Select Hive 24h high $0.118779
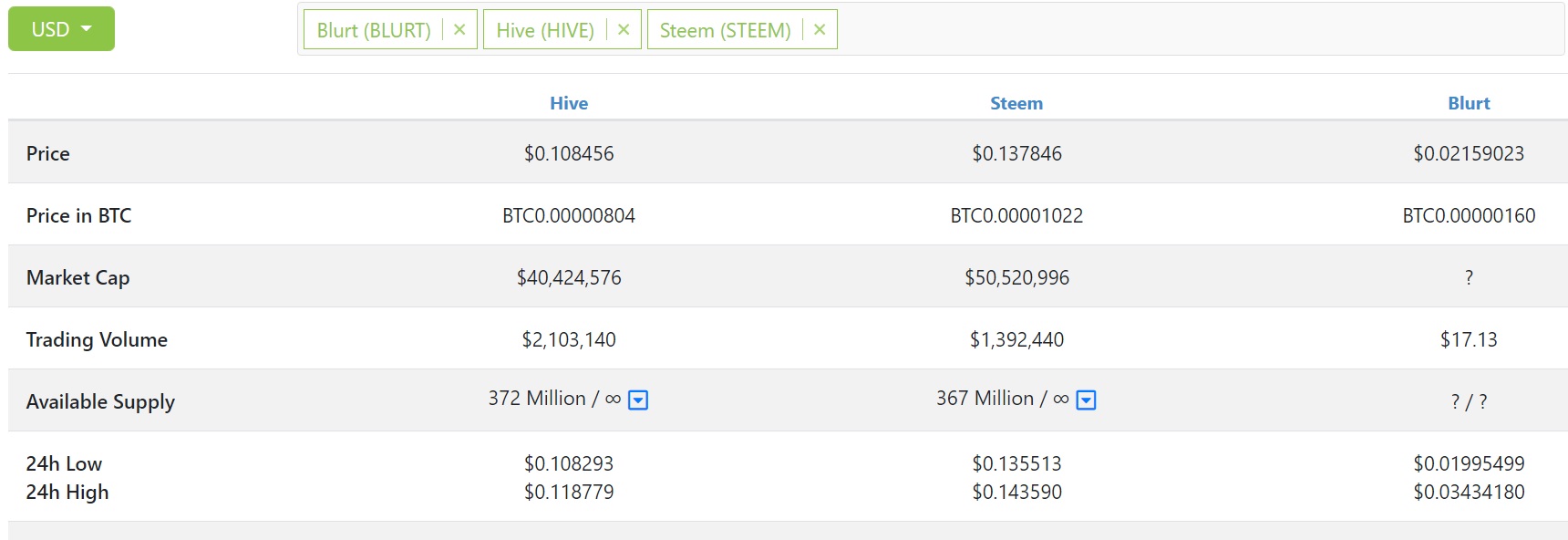Image resolution: width=1568 pixels, height=540 pixels. coord(569,492)
